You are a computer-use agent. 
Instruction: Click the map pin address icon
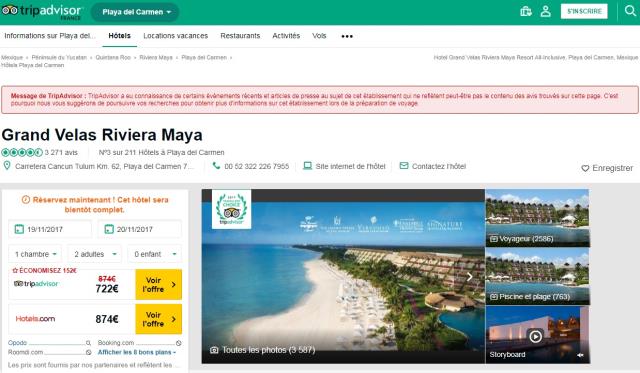pyautogui.click(x=7, y=166)
